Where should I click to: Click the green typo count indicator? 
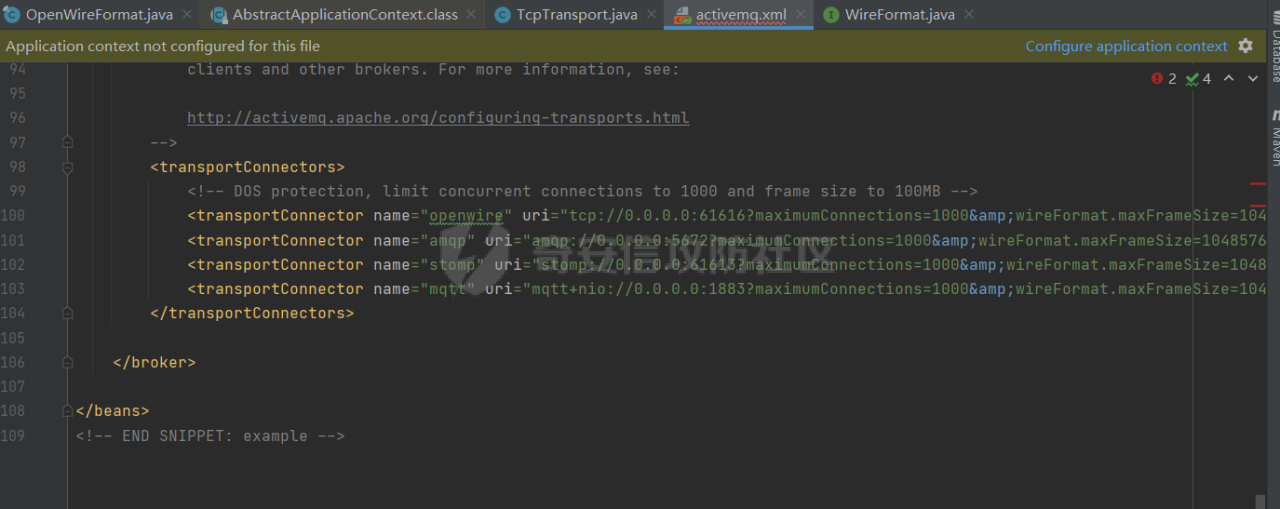point(1198,78)
